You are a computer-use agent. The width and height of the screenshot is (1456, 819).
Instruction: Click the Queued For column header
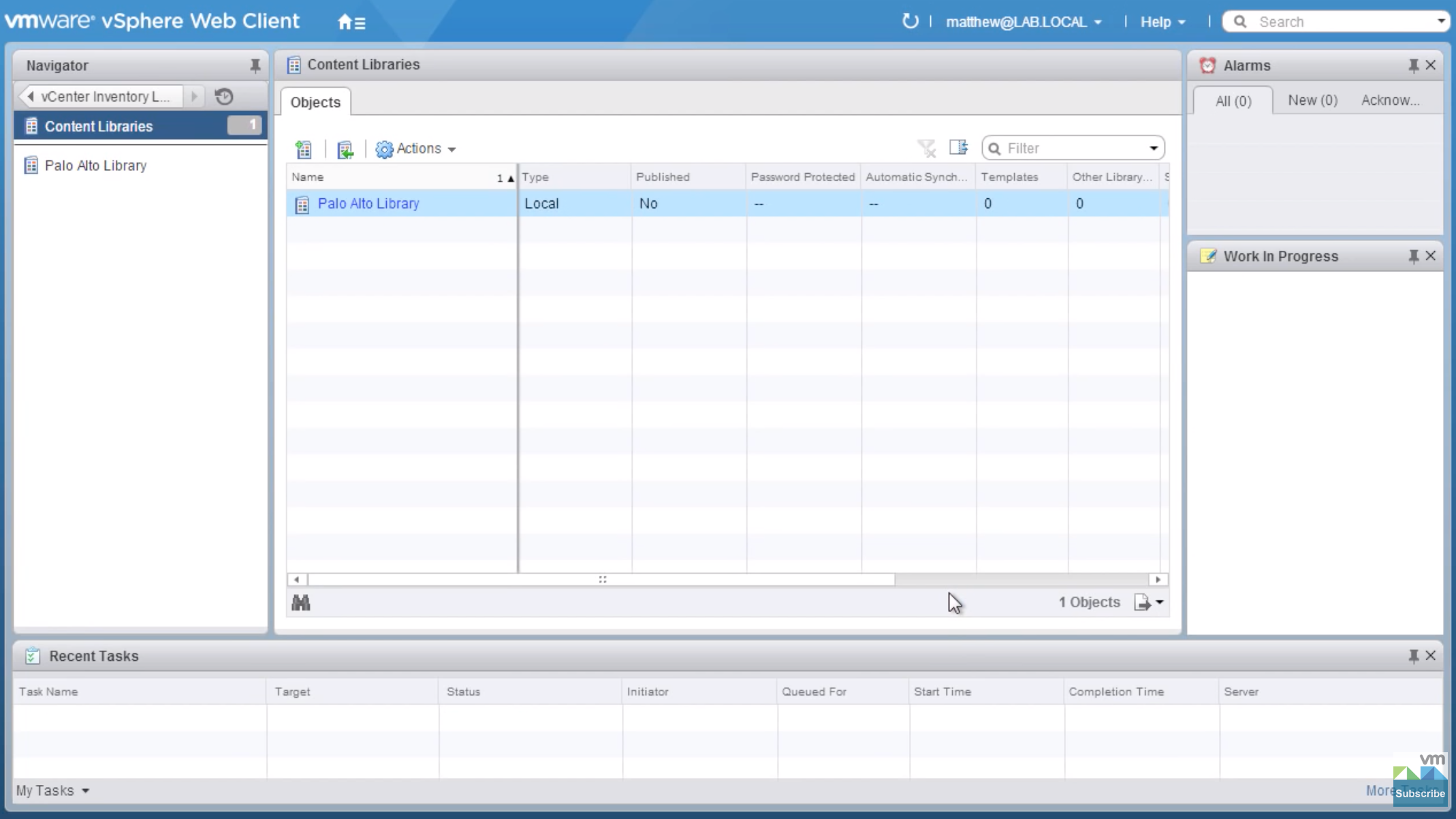(843, 692)
